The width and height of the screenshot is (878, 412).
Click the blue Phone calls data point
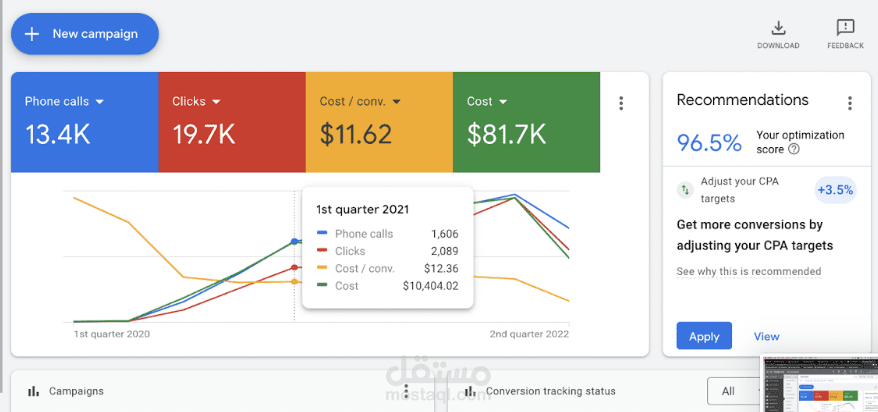[x=295, y=241]
